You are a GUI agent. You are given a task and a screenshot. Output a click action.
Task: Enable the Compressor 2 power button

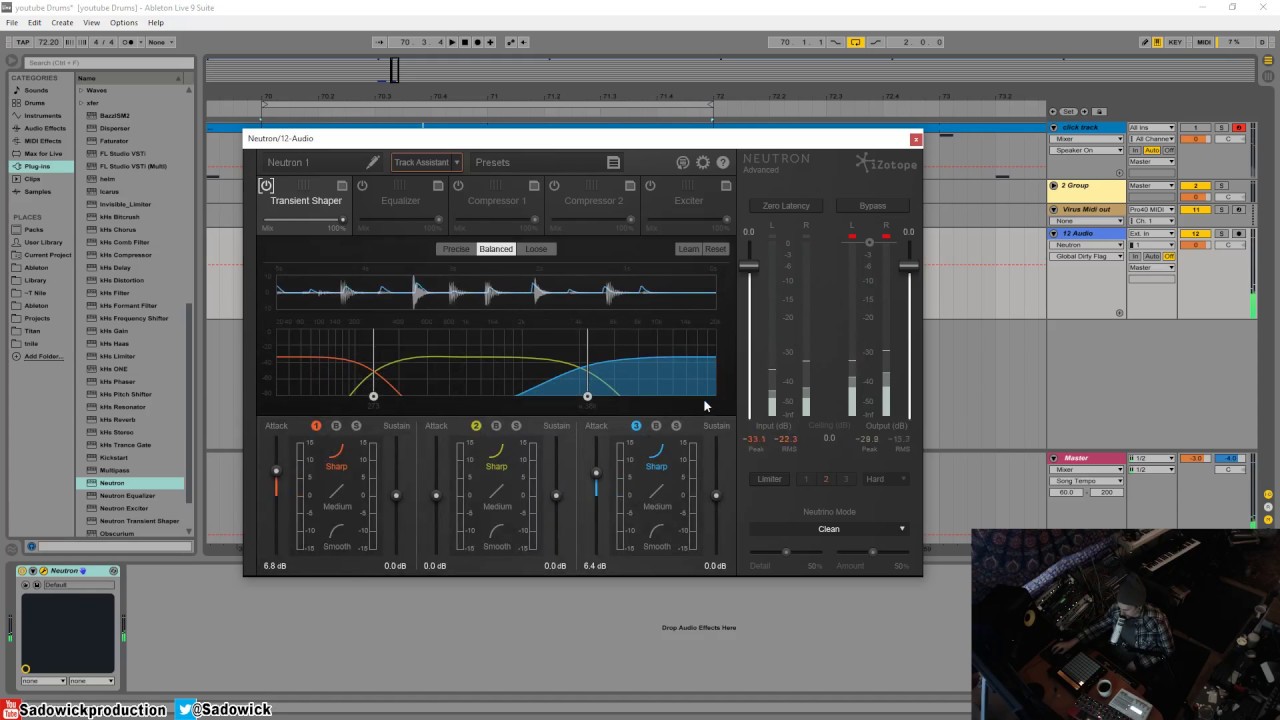pyautogui.click(x=554, y=185)
